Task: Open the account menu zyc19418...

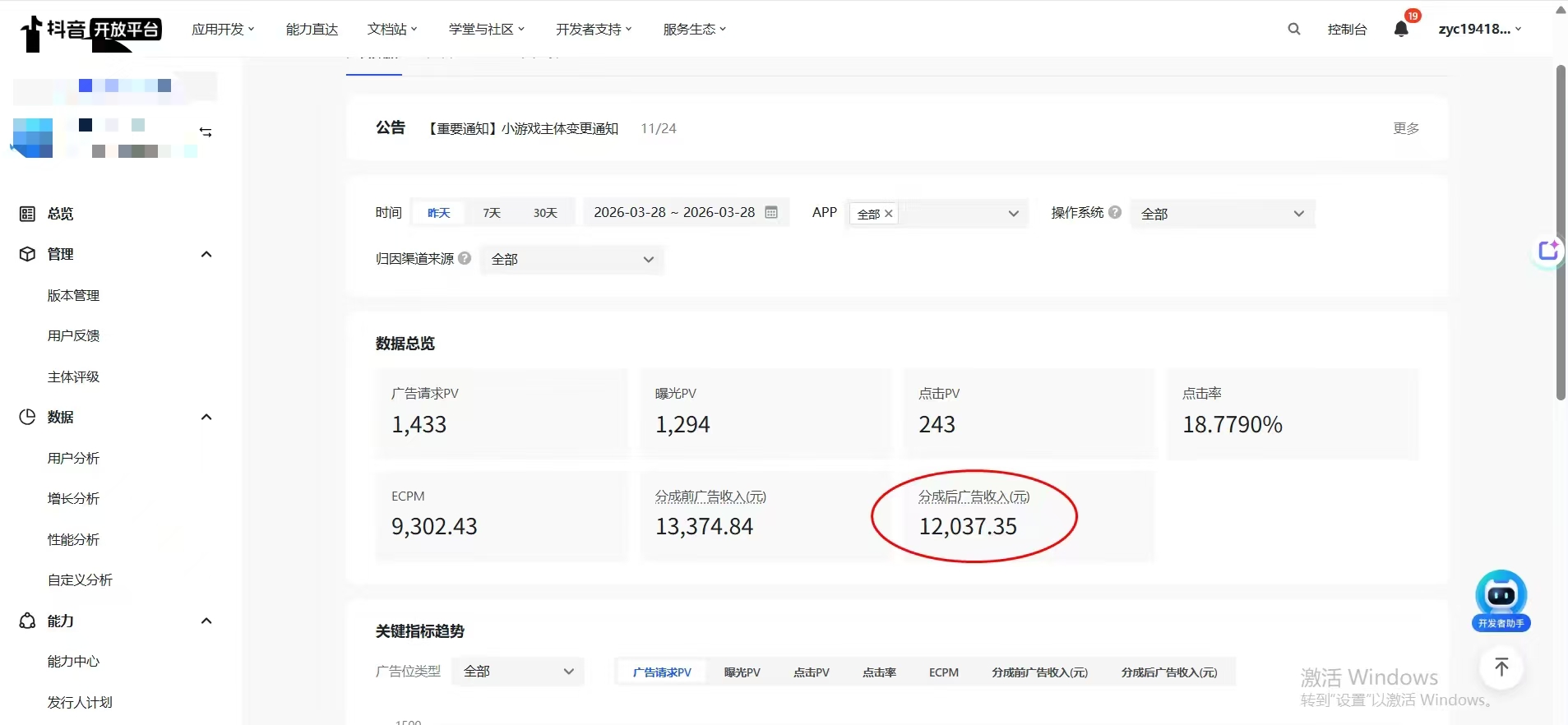Action: click(x=1479, y=29)
